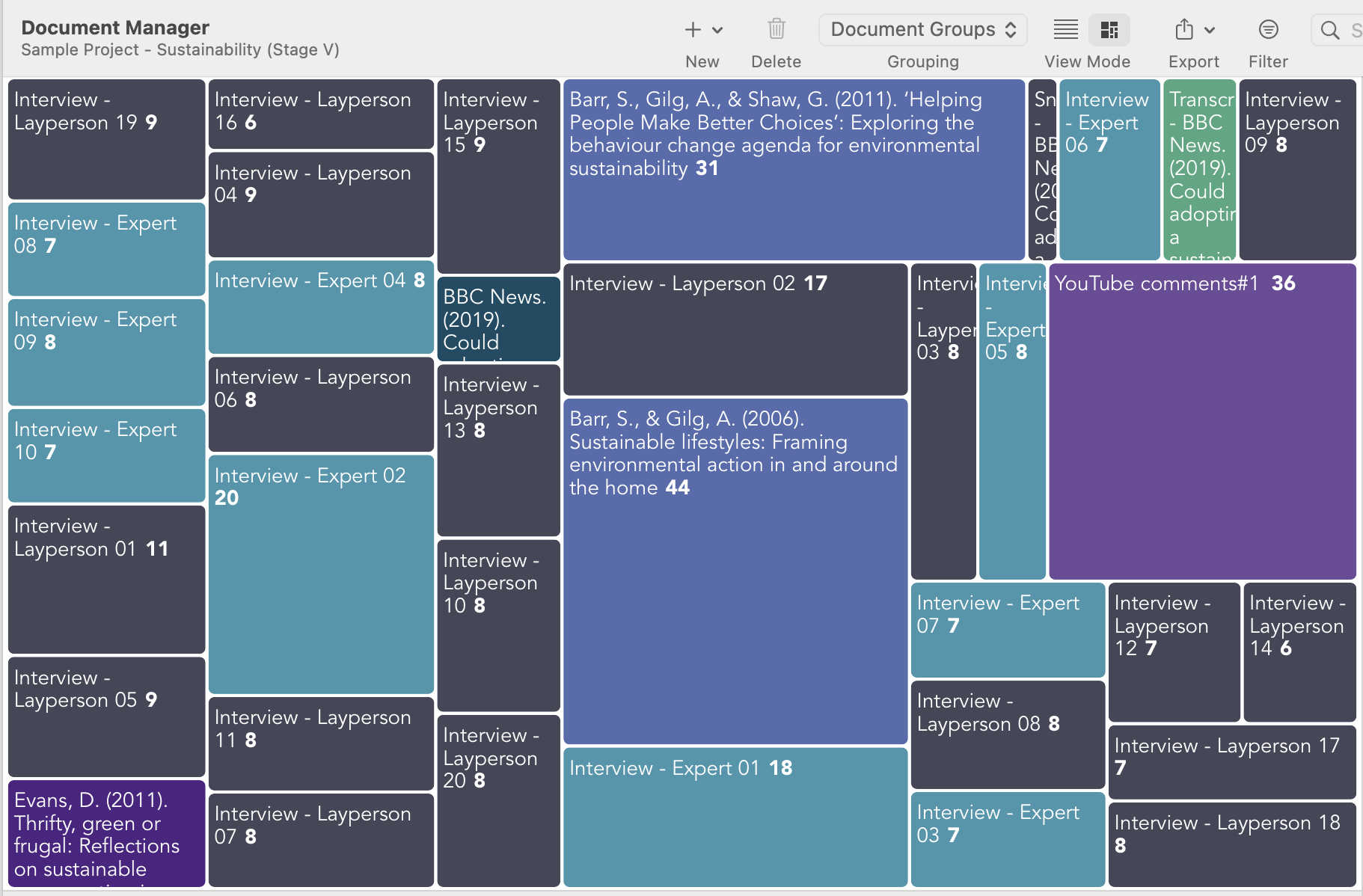
Task: Click the Interview - Layperson 02 tile
Action: 734,329
